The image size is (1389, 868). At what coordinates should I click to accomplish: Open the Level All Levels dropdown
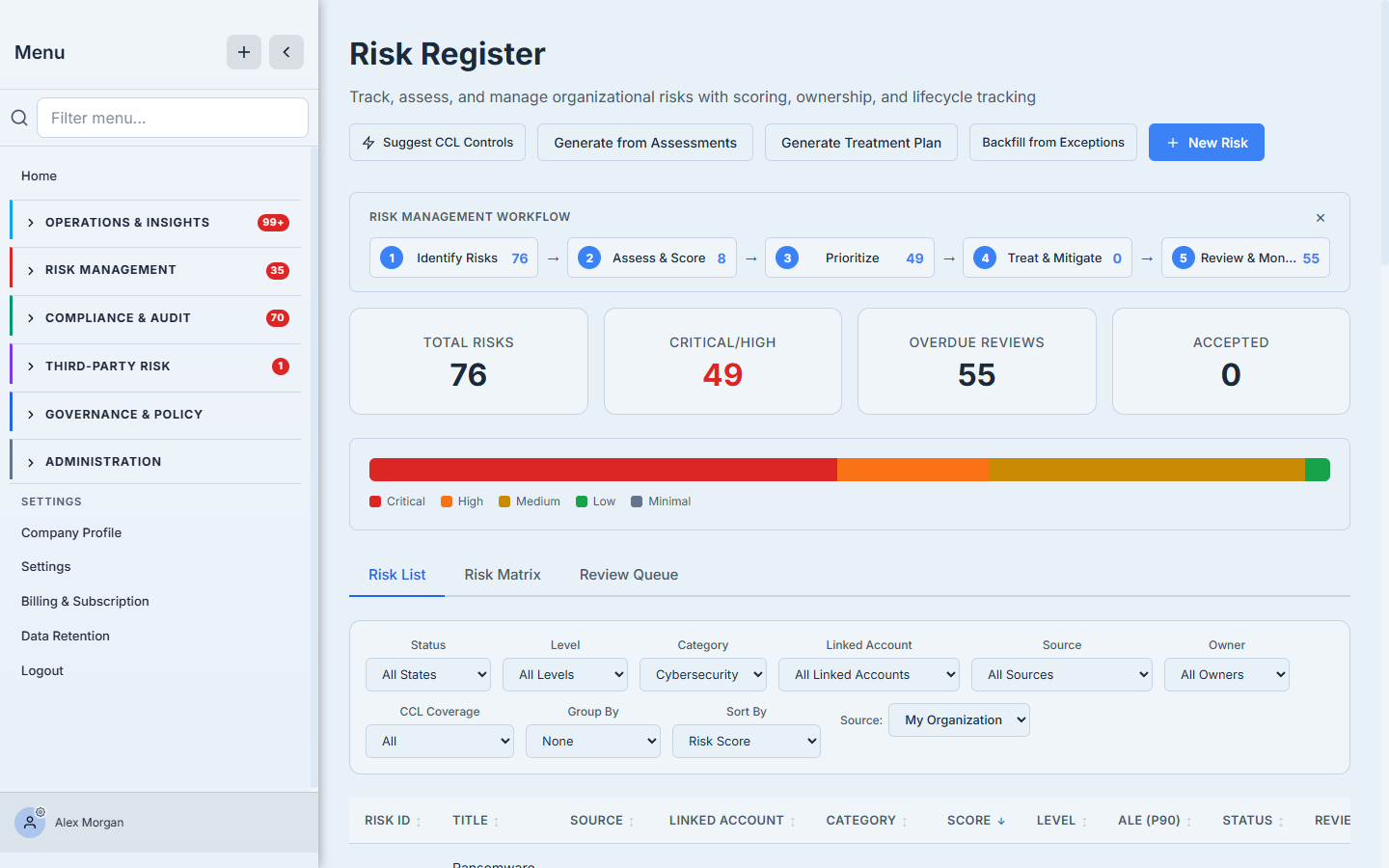[565, 675]
